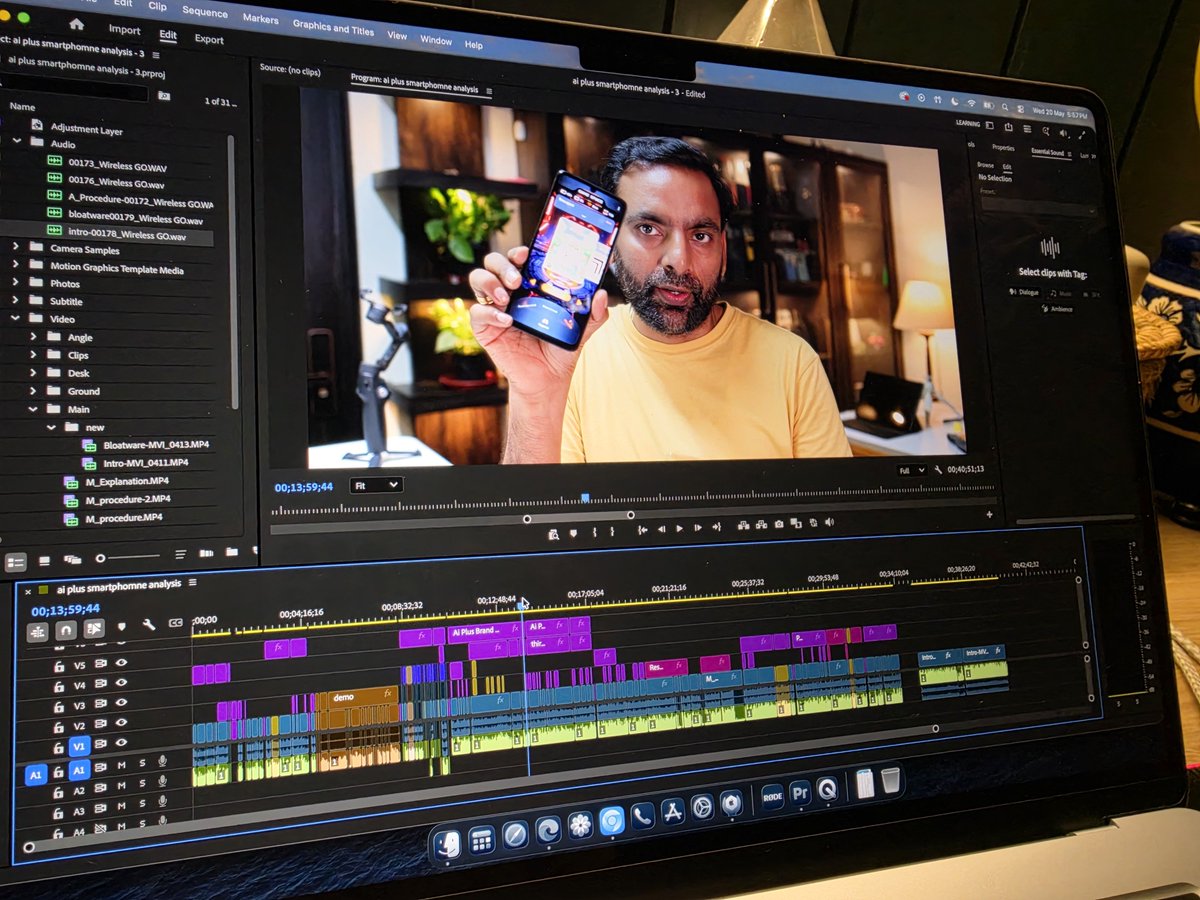Switch project panel to icon view
This screenshot has height=900, width=1200.
(44, 560)
